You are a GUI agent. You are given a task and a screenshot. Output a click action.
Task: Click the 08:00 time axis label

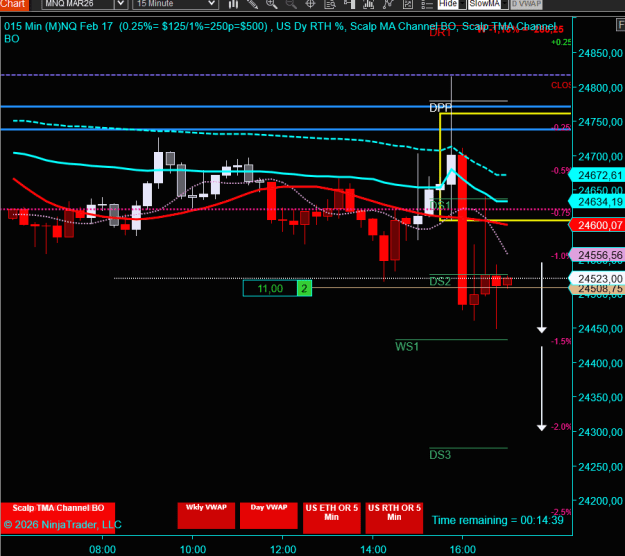102,550
